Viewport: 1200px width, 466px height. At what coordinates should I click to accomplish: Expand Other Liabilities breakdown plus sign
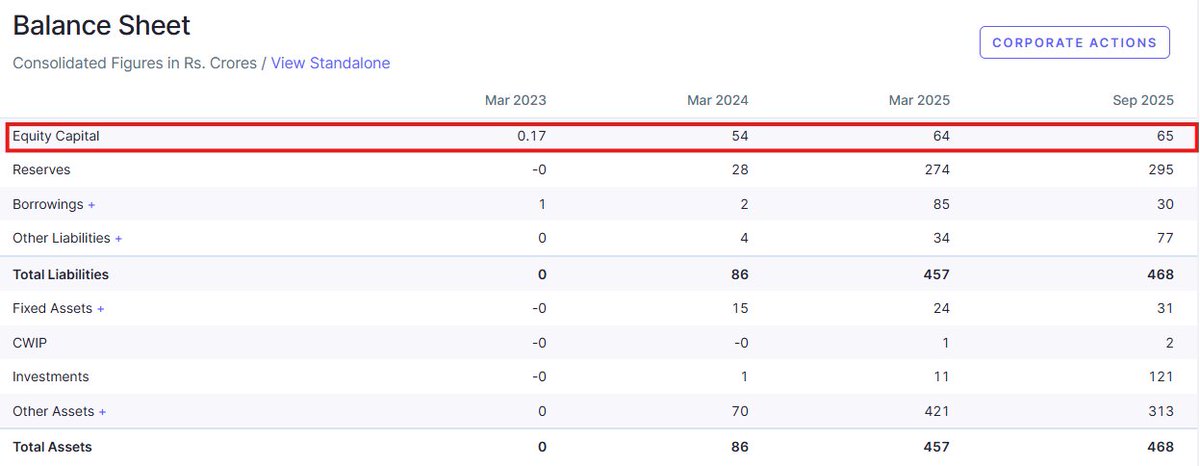pyautogui.click(x=119, y=238)
